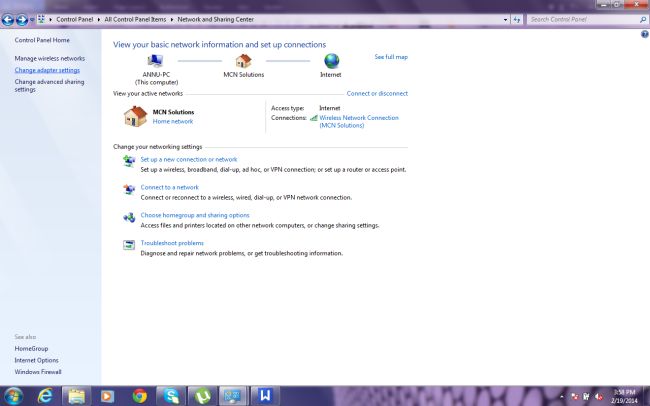Open the Windows Start menu
650x406 pixels.
tap(13, 396)
